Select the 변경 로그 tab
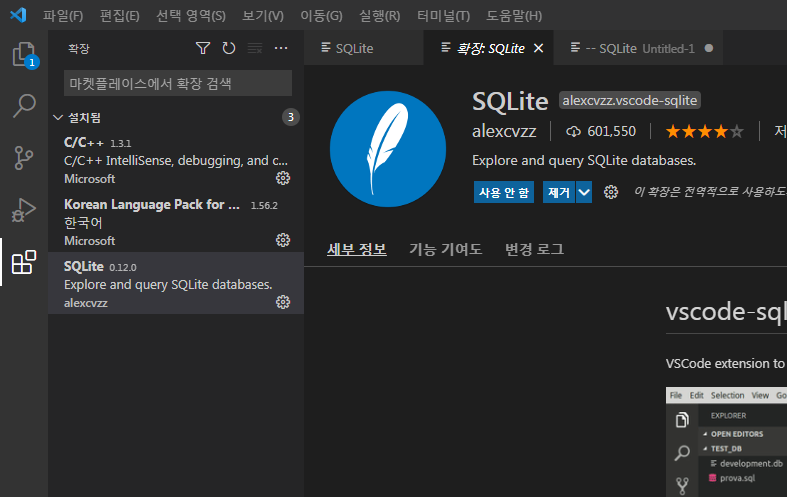Viewport: 787px width, 497px height. point(534,249)
